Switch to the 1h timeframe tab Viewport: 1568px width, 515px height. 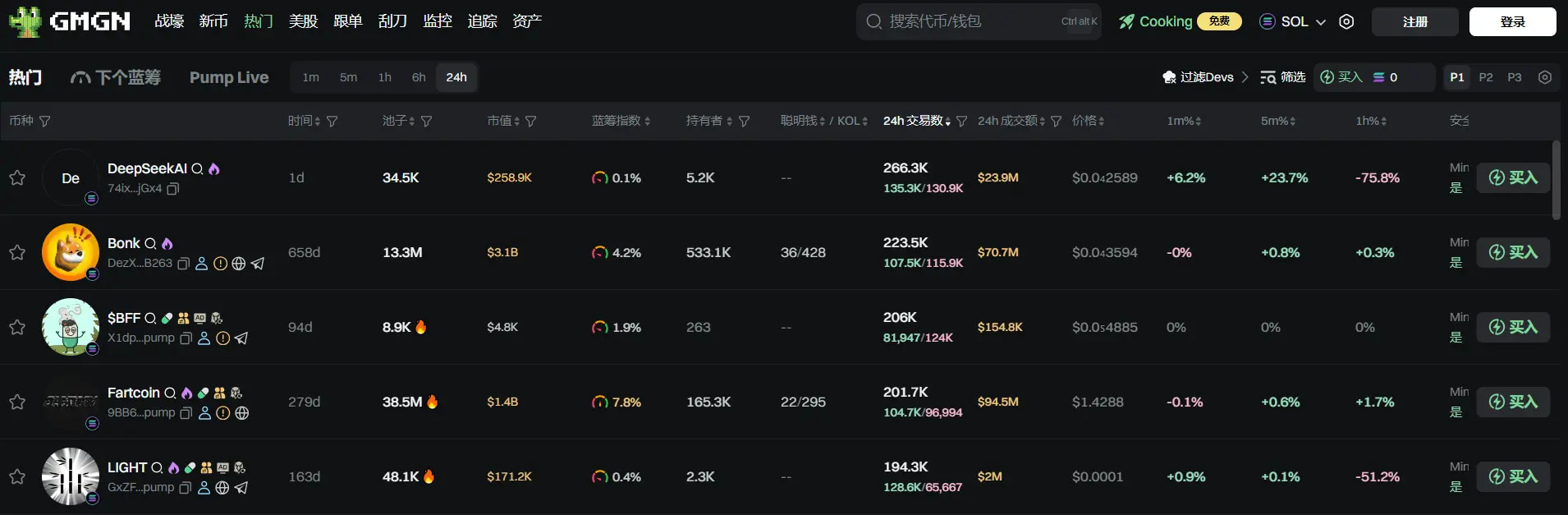tap(384, 77)
